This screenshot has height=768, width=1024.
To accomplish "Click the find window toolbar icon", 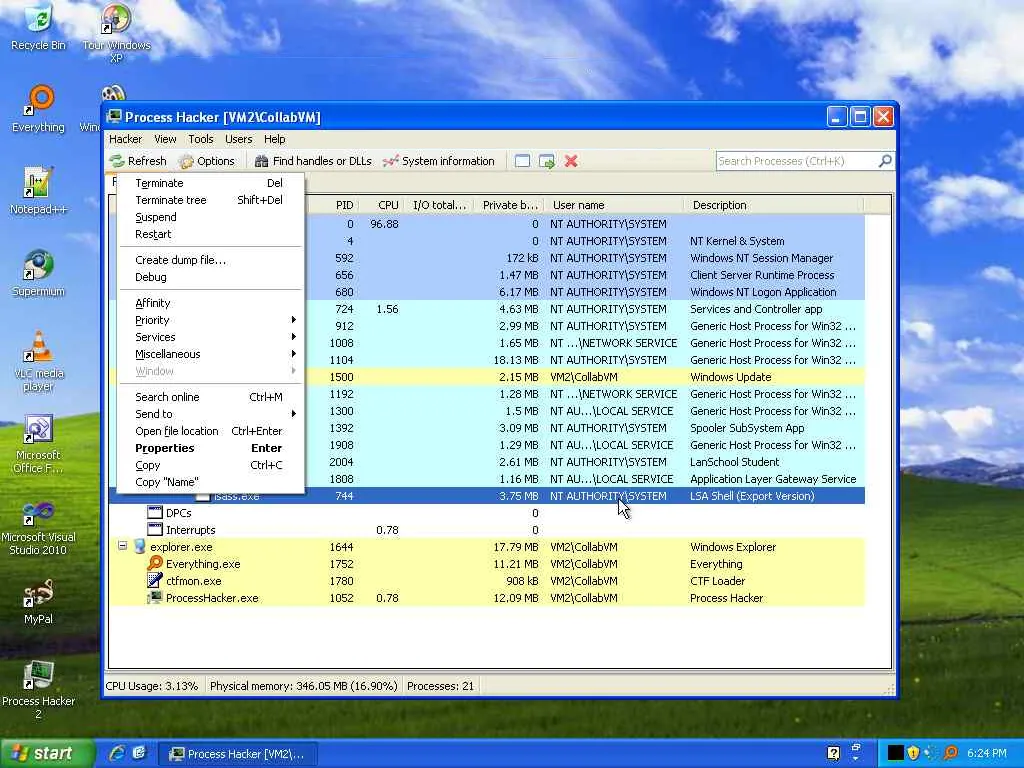I will (522, 161).
